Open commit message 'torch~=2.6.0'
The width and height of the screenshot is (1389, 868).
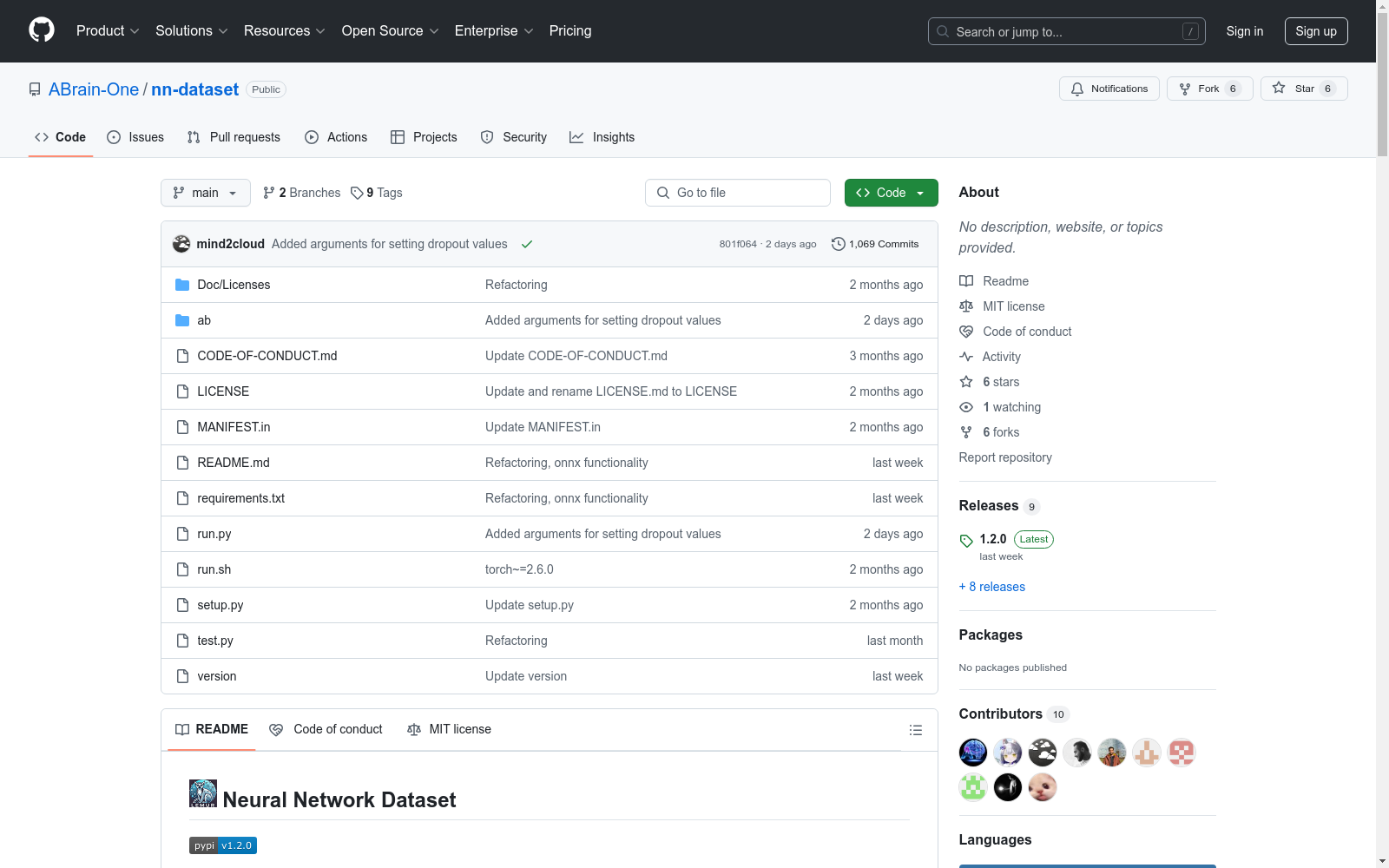[x=519, y=569]
